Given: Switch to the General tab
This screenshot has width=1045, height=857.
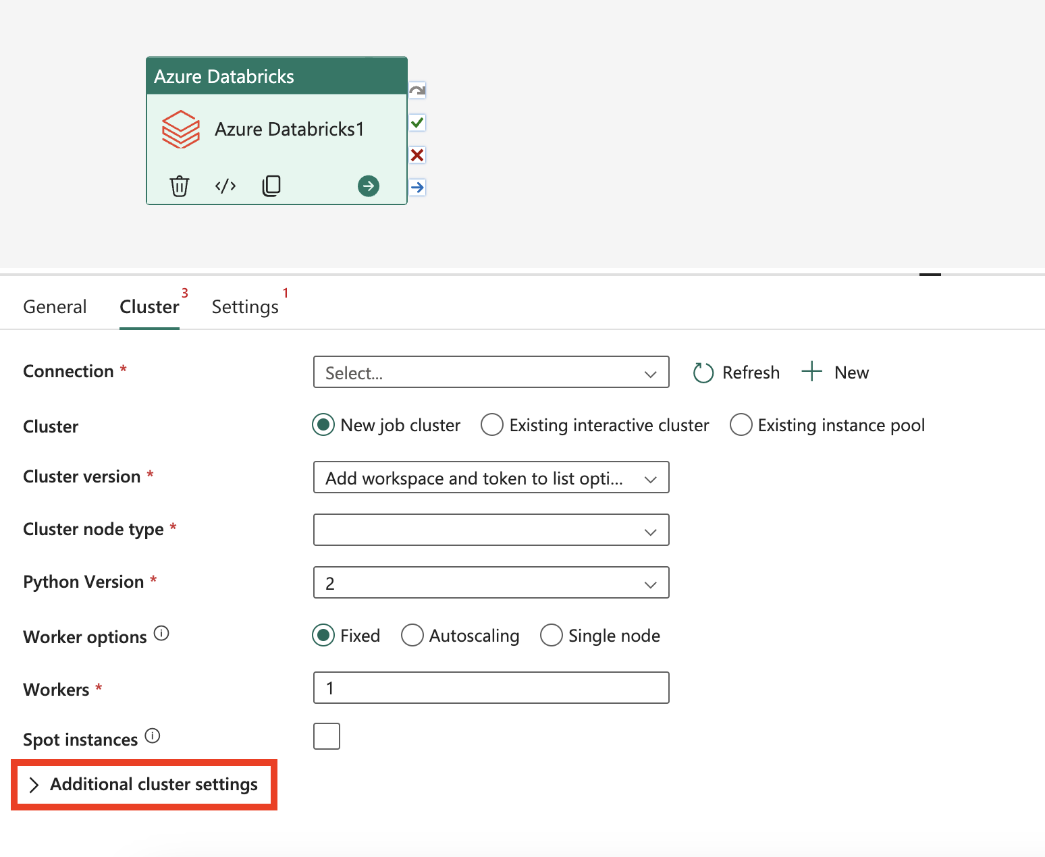Looking at the screenshot, I should (55, 307).
